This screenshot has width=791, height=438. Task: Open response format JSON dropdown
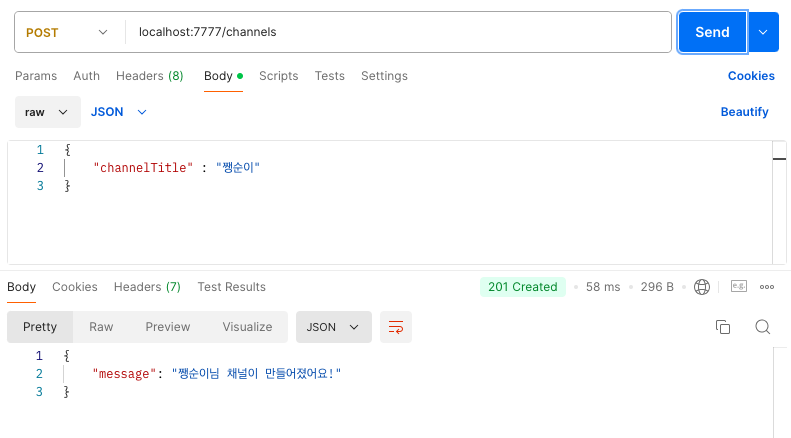(x=333, y=327)
